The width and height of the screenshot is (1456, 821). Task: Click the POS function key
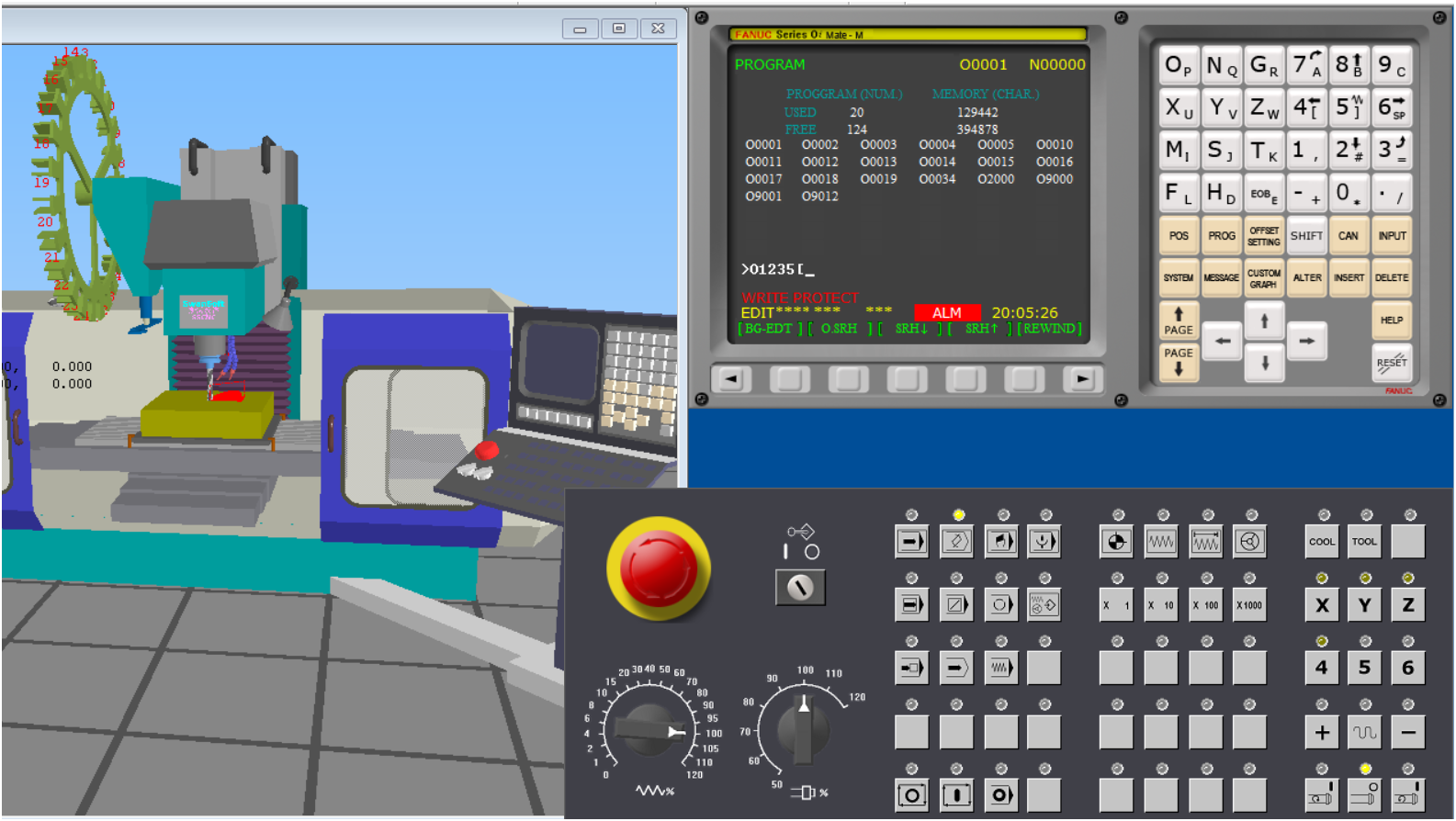1179,236
